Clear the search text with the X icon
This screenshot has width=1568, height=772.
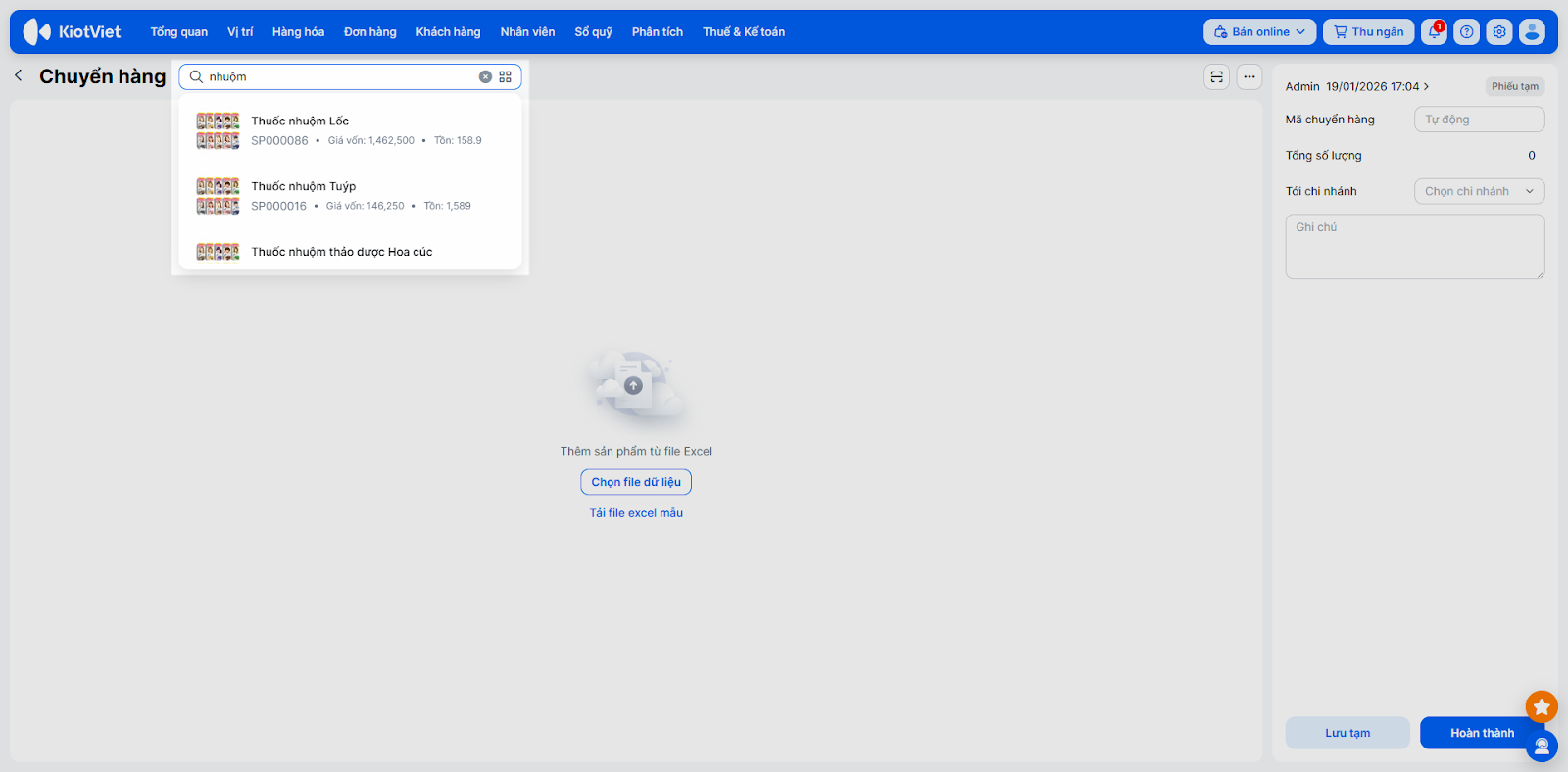click(x=485, y=76)
